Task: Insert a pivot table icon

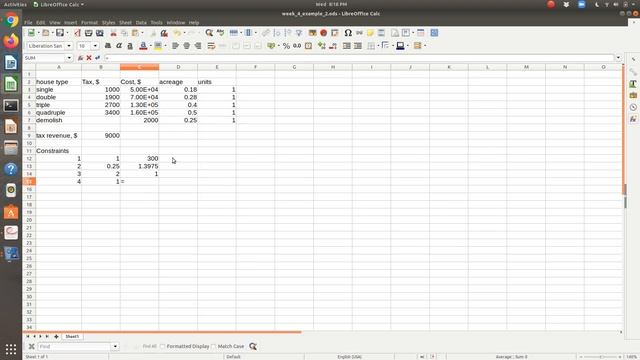Action: tap(335, 33)
